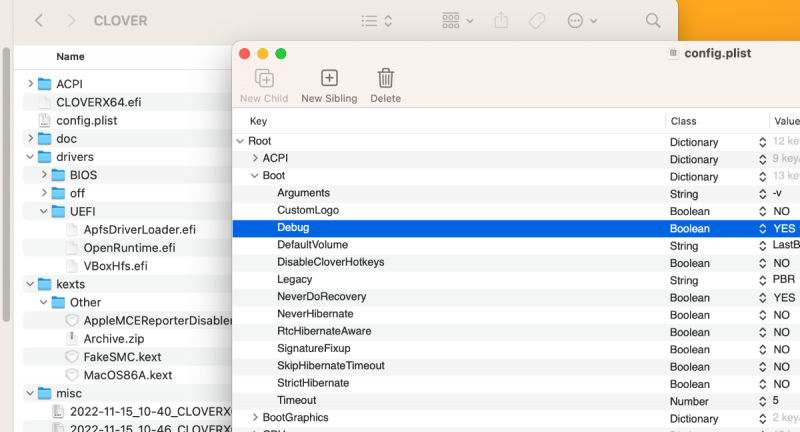Expand the BootGraphics dictionary key
This screenshot has width=800, height=432.
coord(255,418)
